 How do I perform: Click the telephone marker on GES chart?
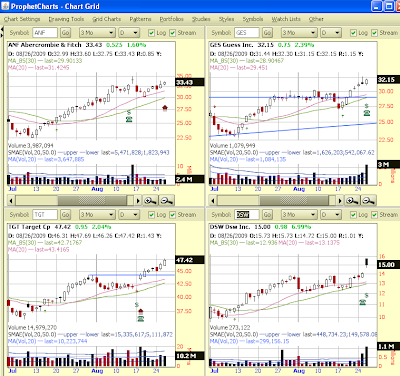coord(367,113)
